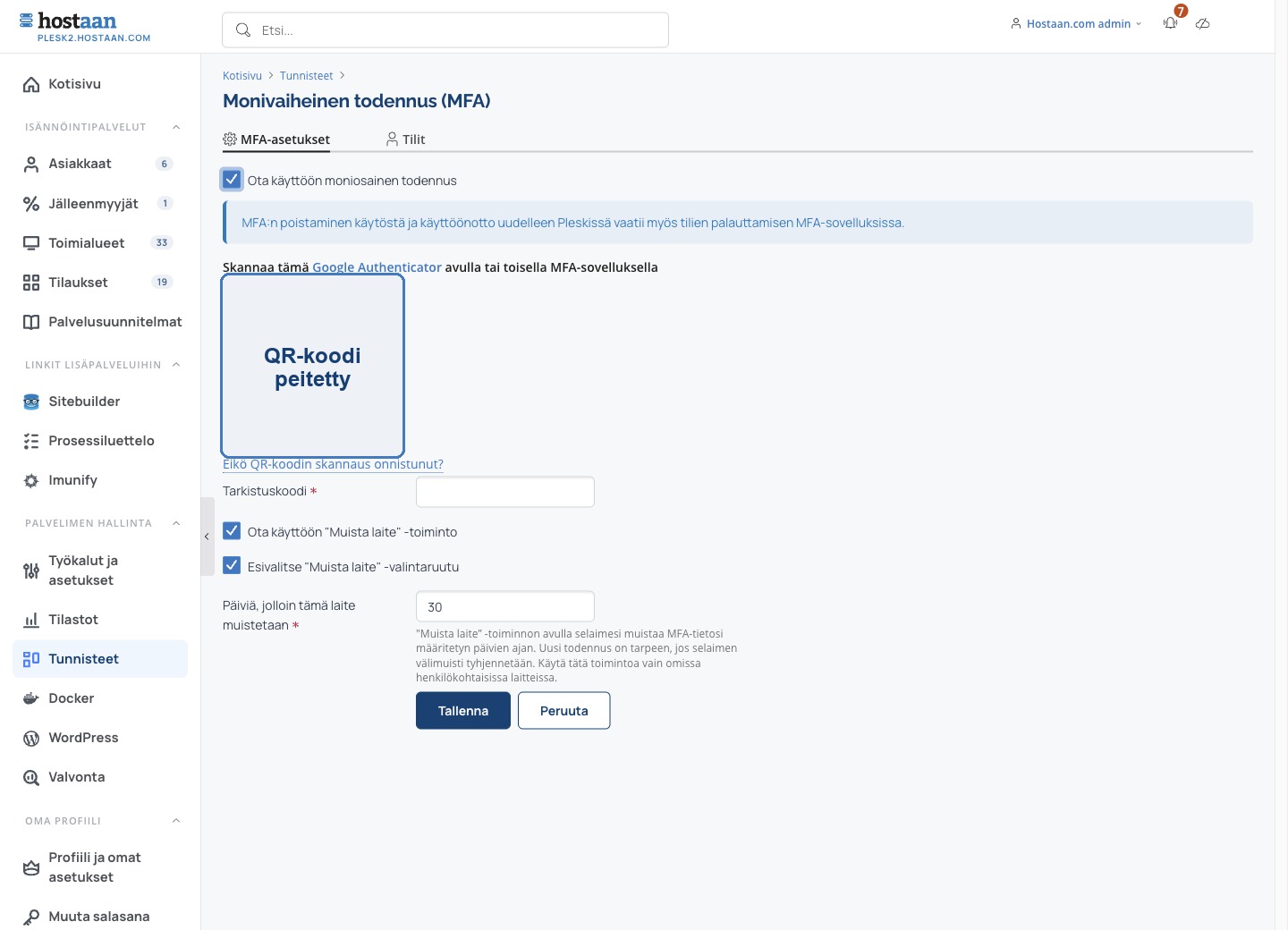
Task: Collapse the Oma profiili section
Action: click(176, 821)
